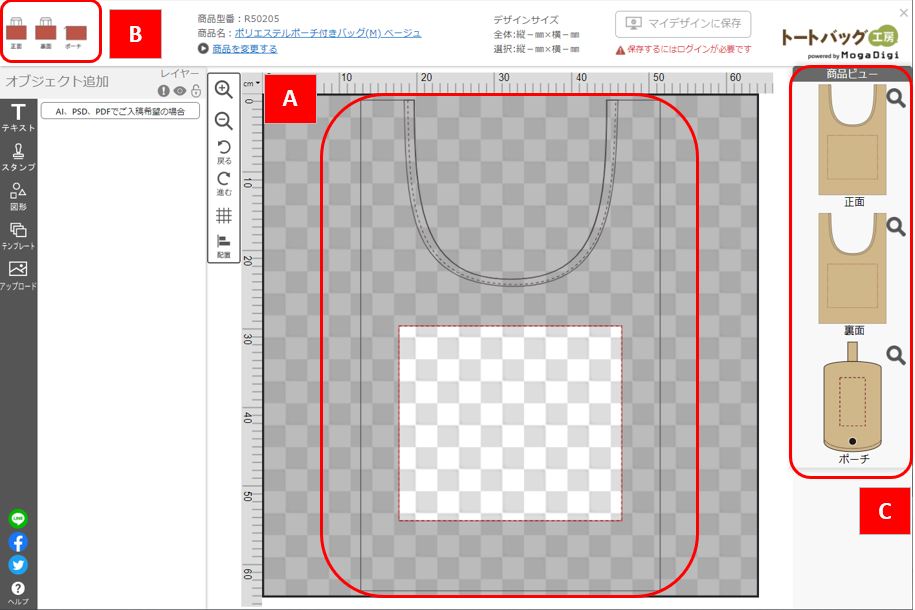Select the テキスト (text) tool

18,112
